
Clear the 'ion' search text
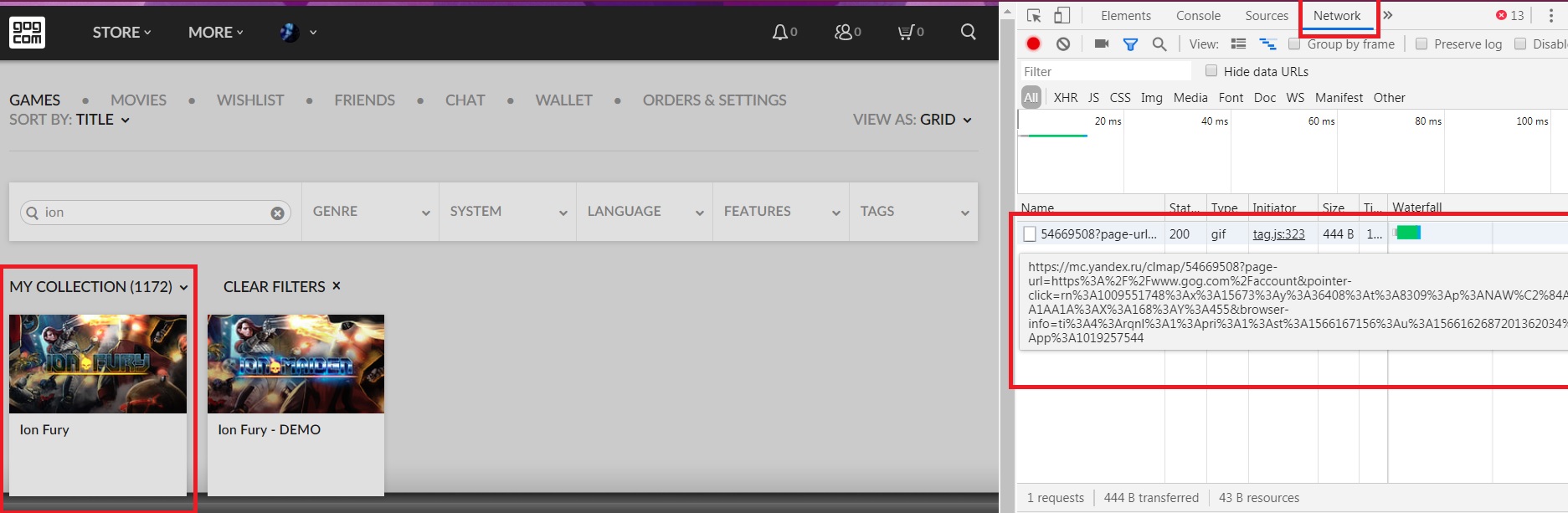277,213
